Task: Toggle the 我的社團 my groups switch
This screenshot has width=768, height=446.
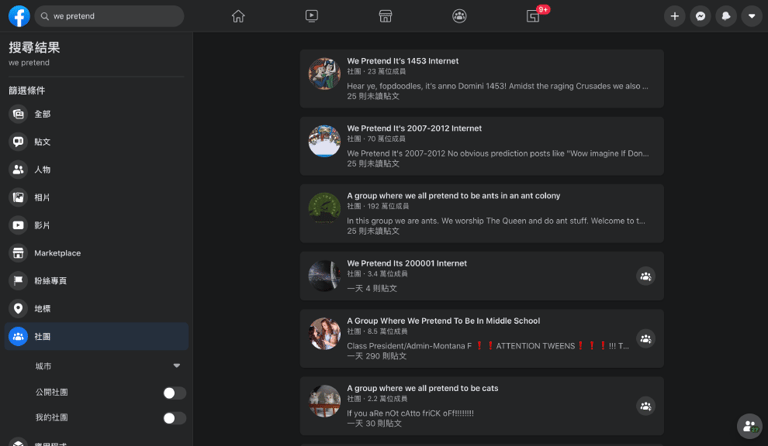Action: tap(174, 418)
